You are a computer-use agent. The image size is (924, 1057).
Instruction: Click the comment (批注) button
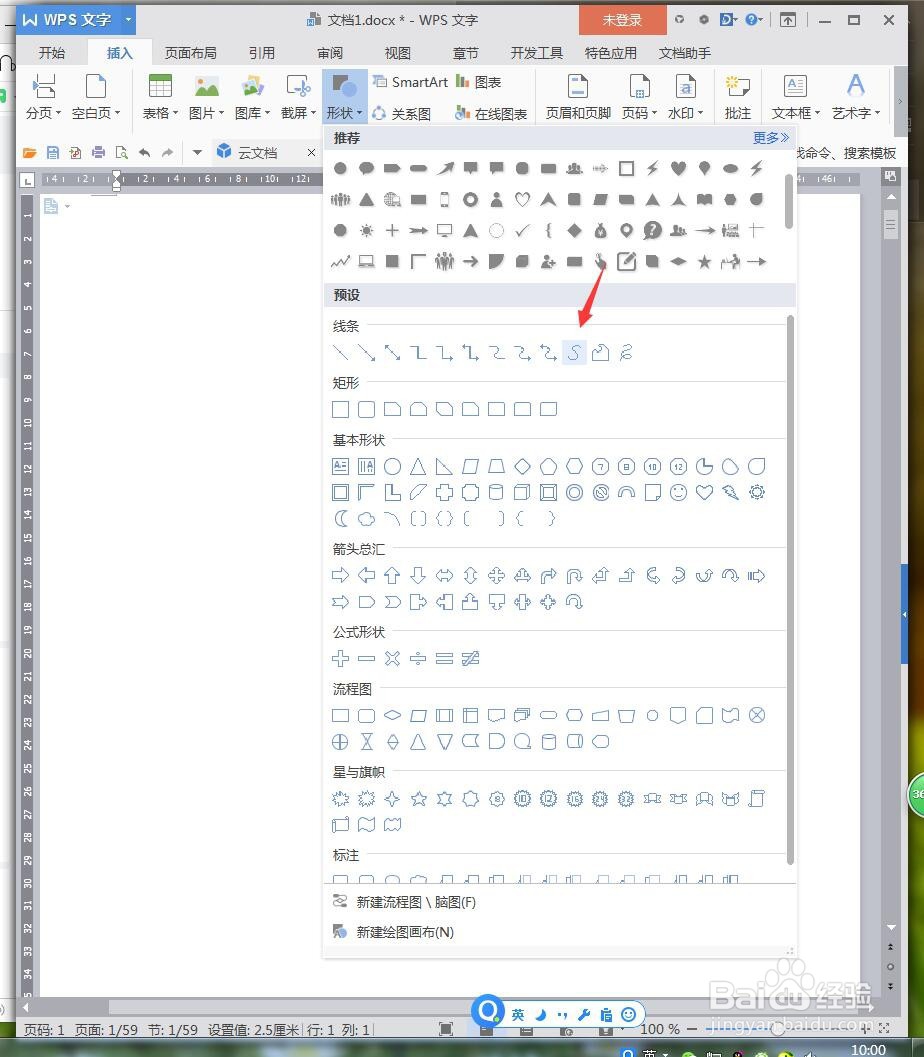(x=737, y=98)
